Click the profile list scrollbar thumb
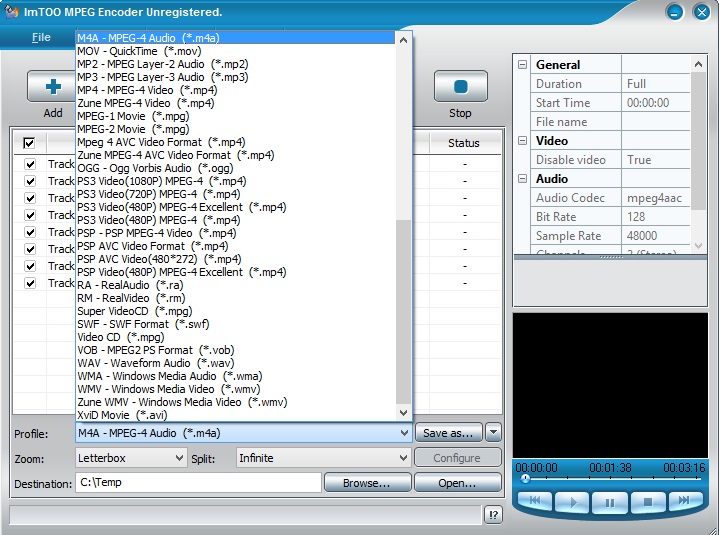Viewport: 719px width, 535px height. [x=404, y=312]
